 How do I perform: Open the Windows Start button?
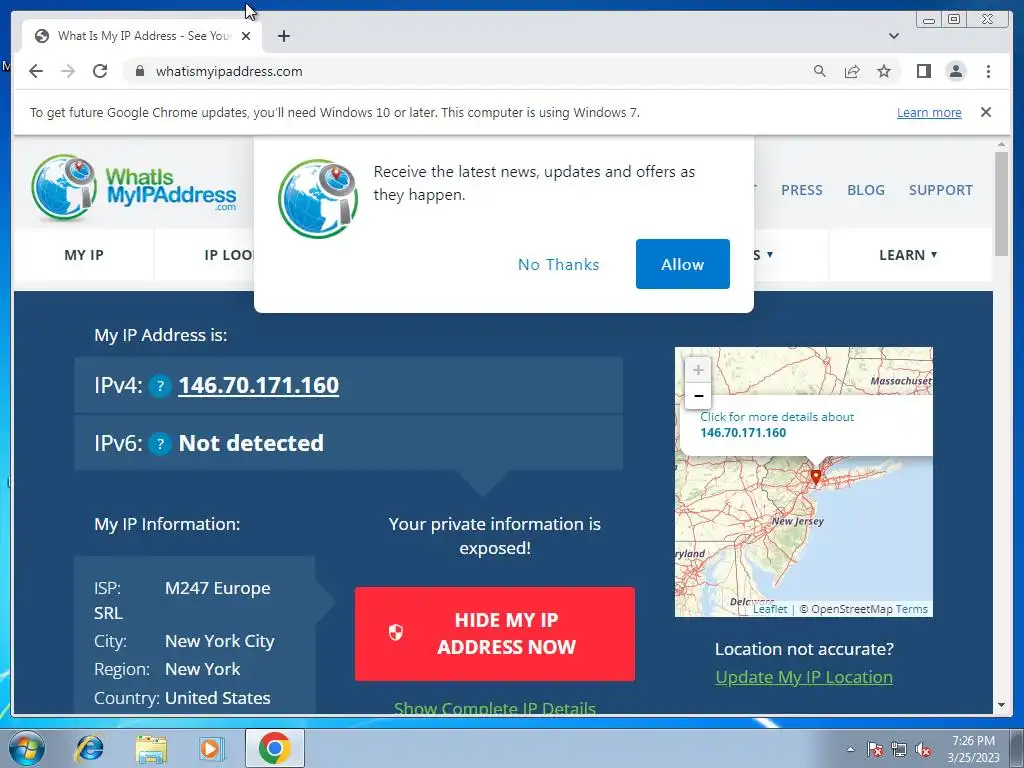pyautogui.click(x=27, y=748)
